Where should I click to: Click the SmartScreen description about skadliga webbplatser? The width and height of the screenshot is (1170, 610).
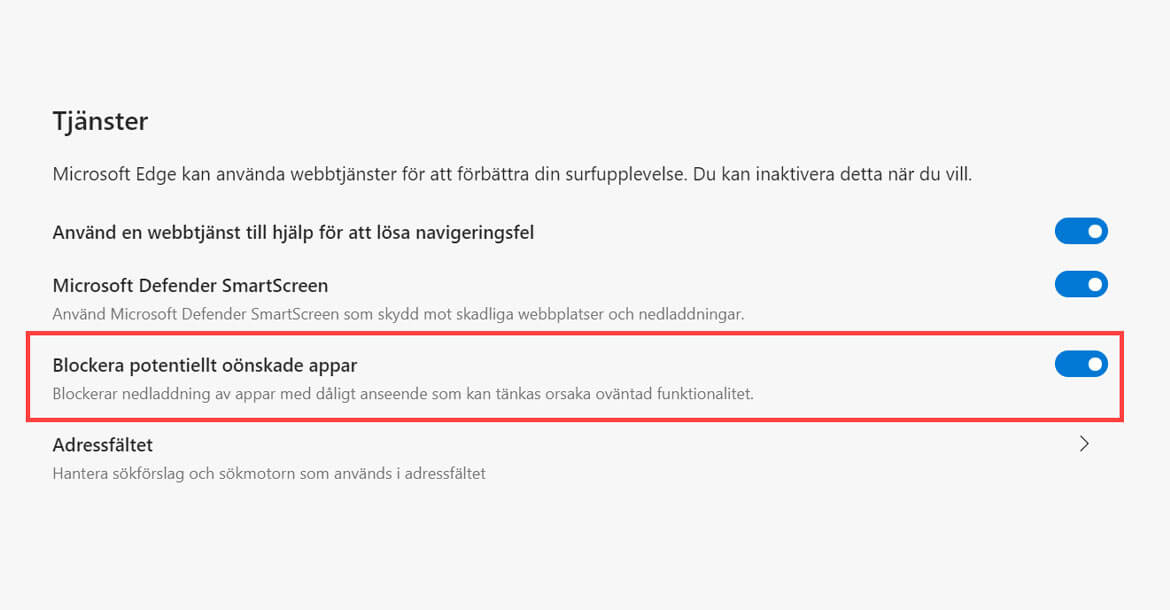[398, 314]
